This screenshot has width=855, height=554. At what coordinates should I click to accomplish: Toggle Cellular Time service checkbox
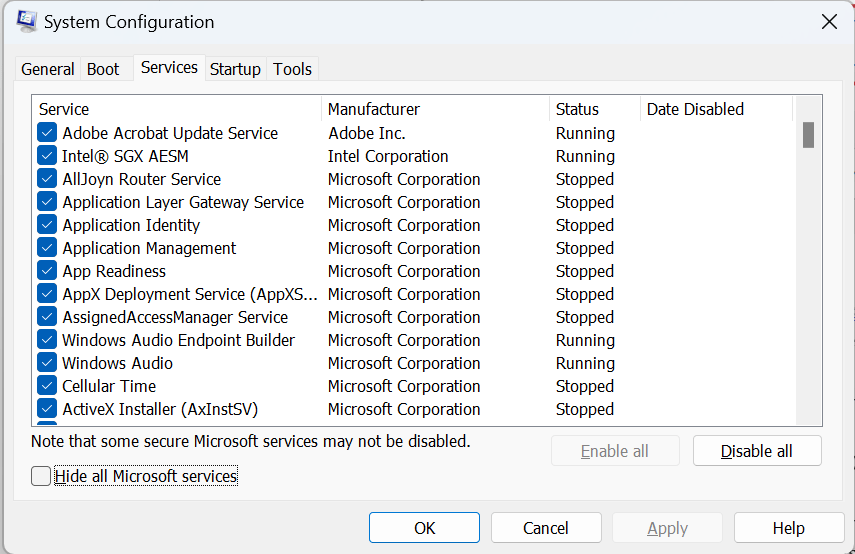point(47,386)
